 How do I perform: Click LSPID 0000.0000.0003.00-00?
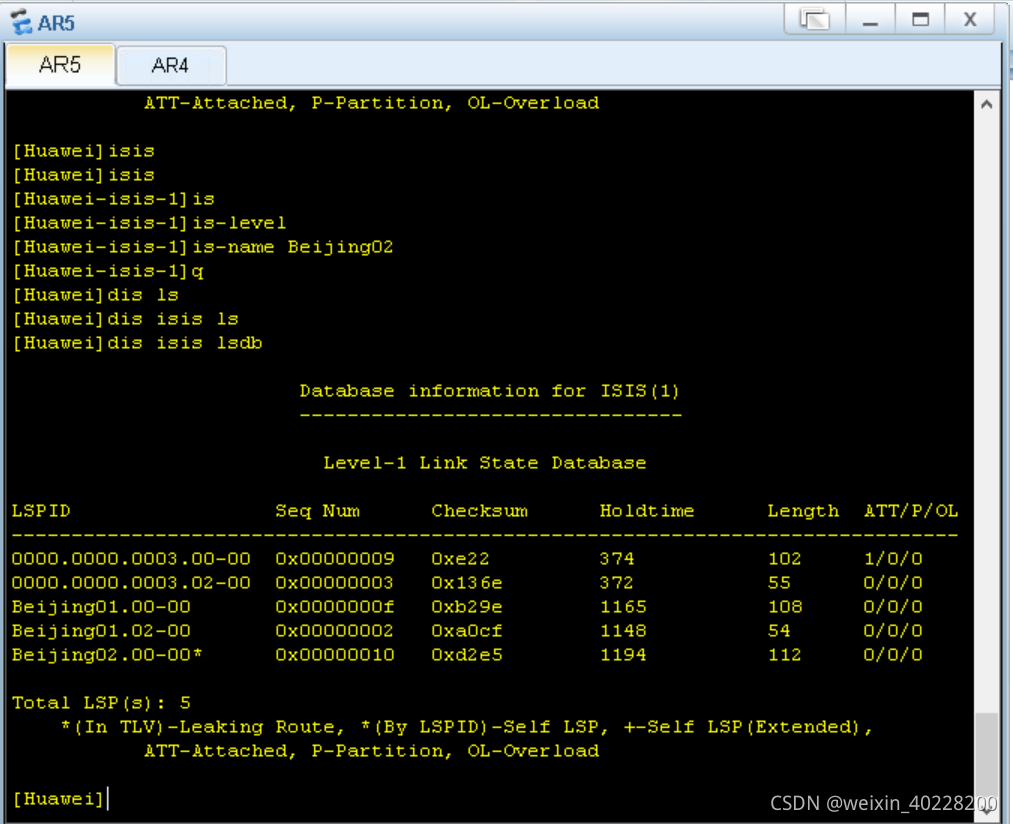pyautogui.click(x=131, y=558)
